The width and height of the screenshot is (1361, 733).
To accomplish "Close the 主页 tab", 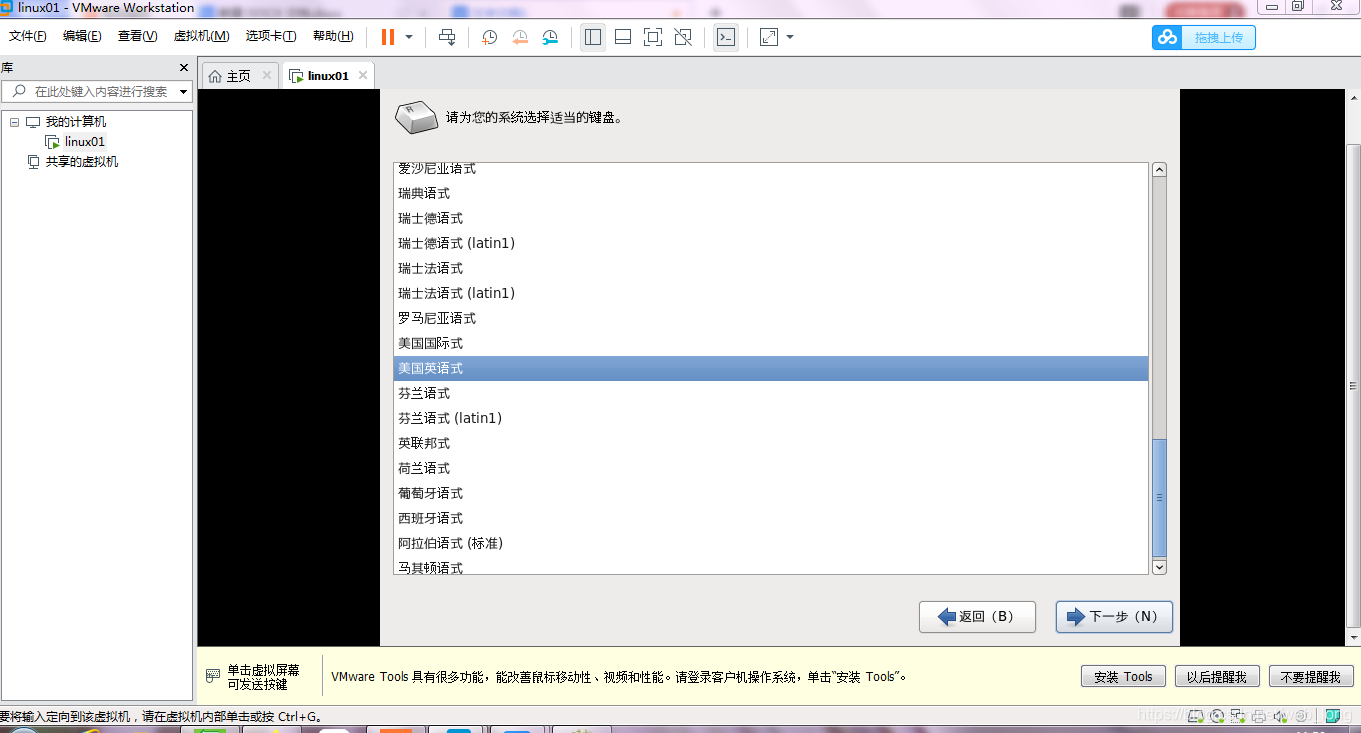I will point(266,75).
